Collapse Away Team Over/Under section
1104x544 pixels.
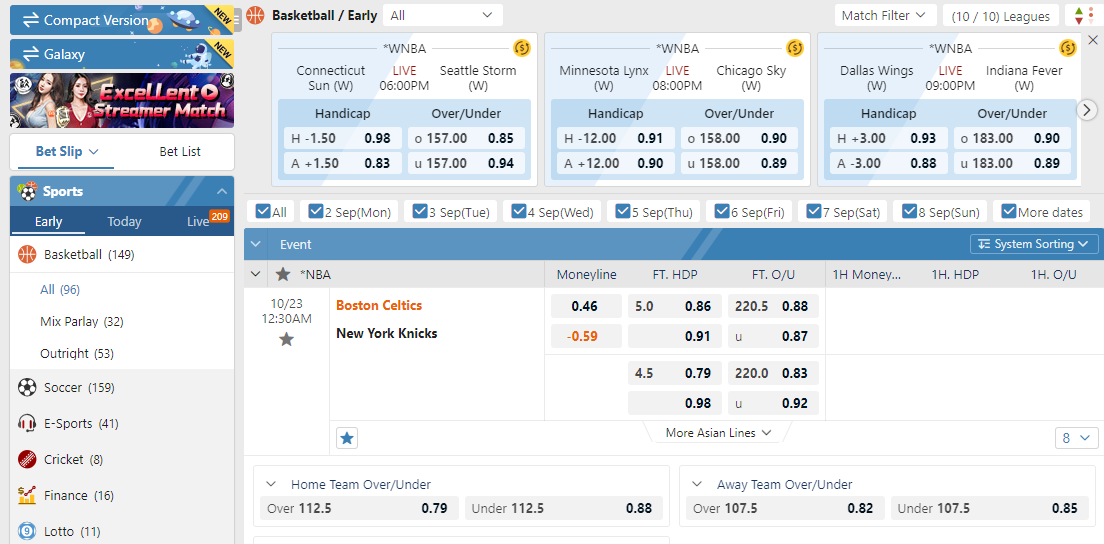(697, 484)
